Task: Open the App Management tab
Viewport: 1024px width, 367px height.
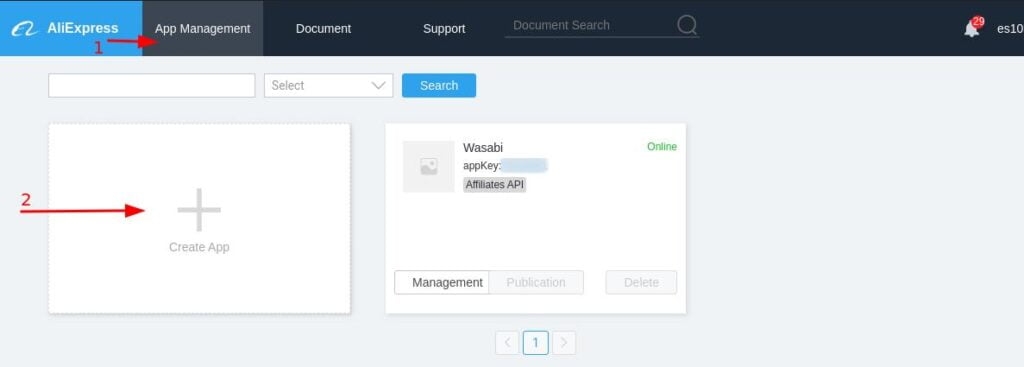Action: tap(202, 28)
